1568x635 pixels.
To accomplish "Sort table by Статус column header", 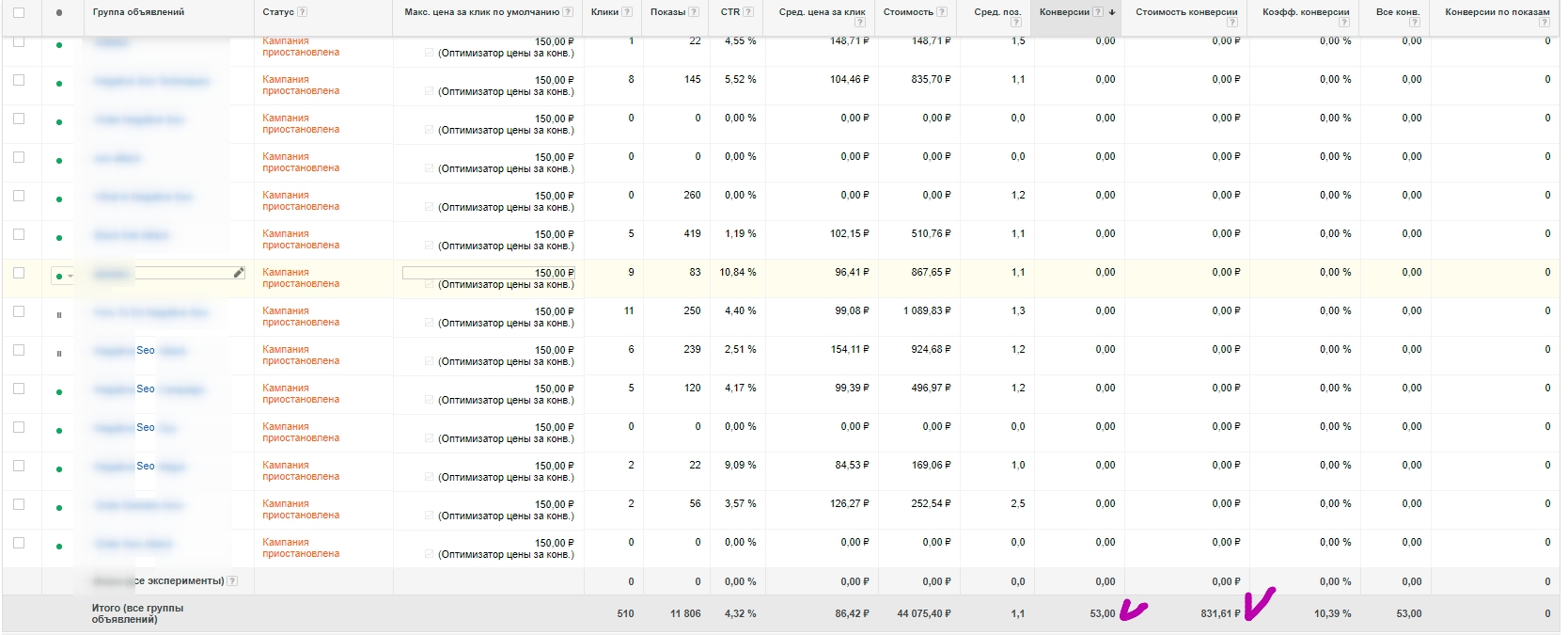I will (x=278, y=12).
